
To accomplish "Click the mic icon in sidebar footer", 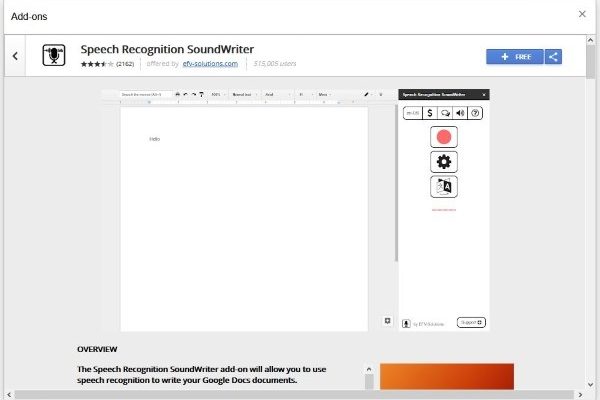I will click(x=406, y=323).
